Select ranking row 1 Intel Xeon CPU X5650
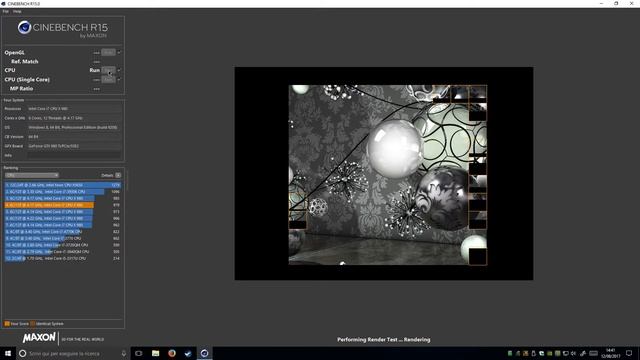This screenshot has height=360, width=640. click(62, 185)
